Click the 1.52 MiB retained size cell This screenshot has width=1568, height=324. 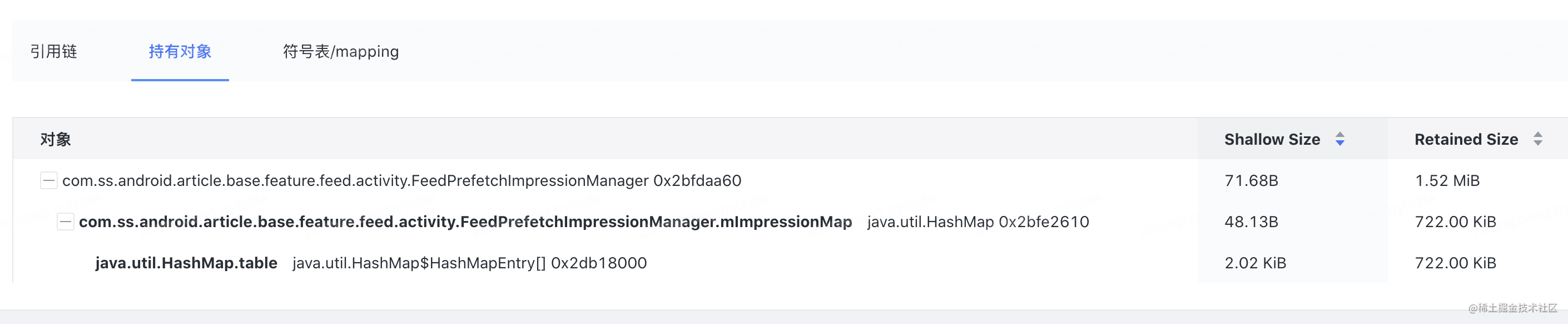1447,180
